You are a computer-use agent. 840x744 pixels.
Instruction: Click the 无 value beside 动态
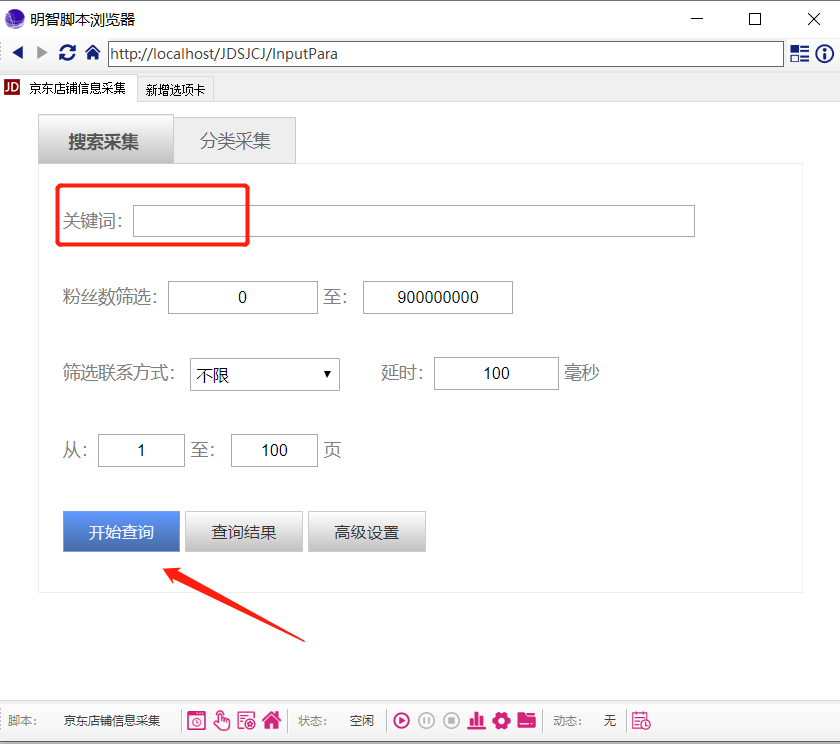(610, 721)
